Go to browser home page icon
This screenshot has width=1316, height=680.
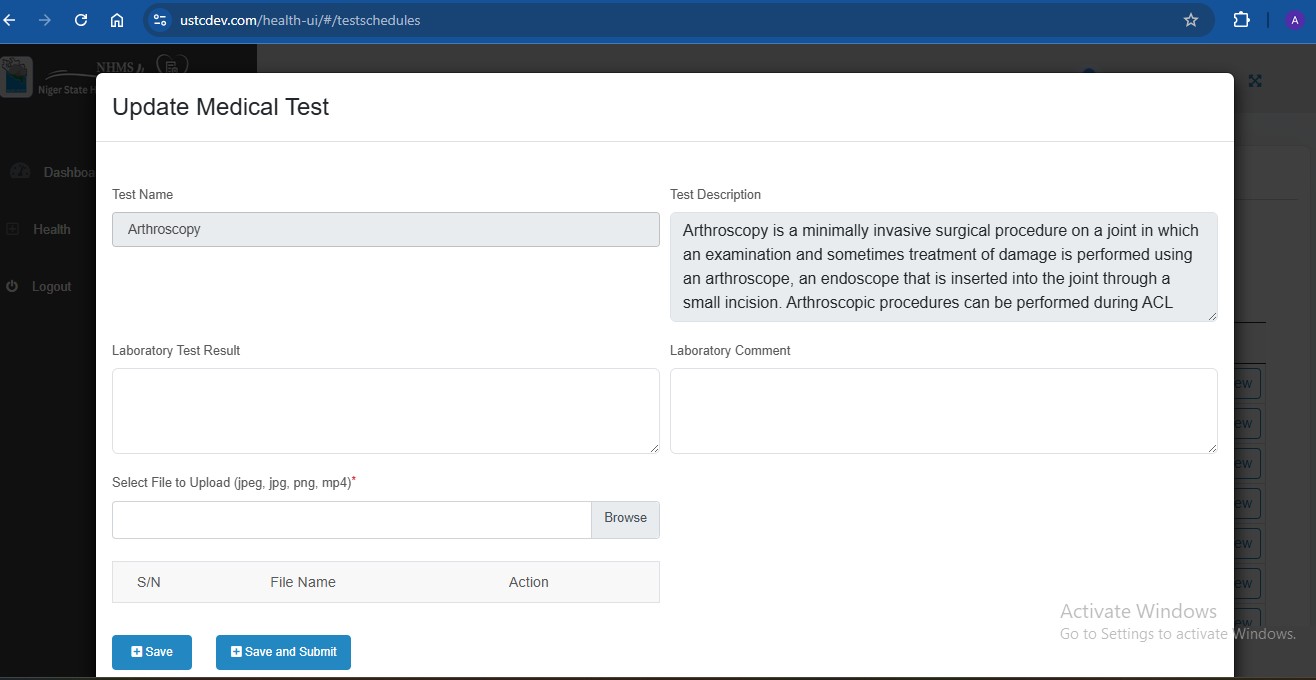click(117, 20)
